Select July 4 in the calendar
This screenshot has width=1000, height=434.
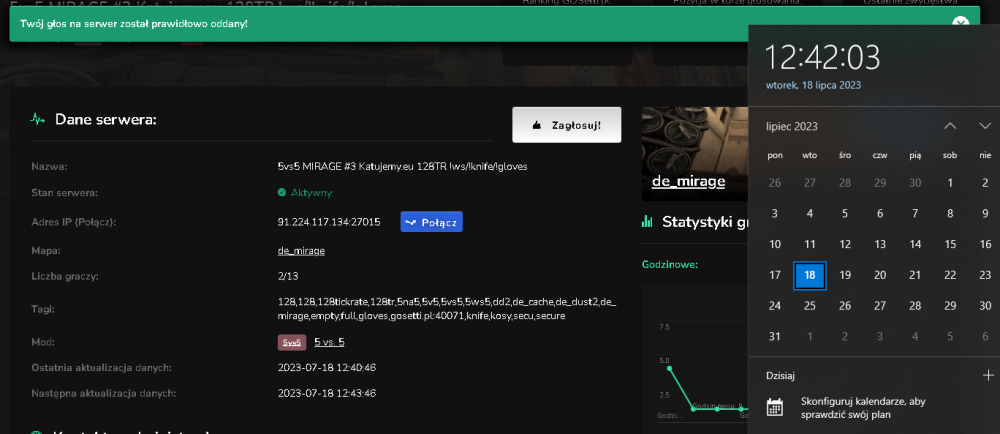click(810, 213)
